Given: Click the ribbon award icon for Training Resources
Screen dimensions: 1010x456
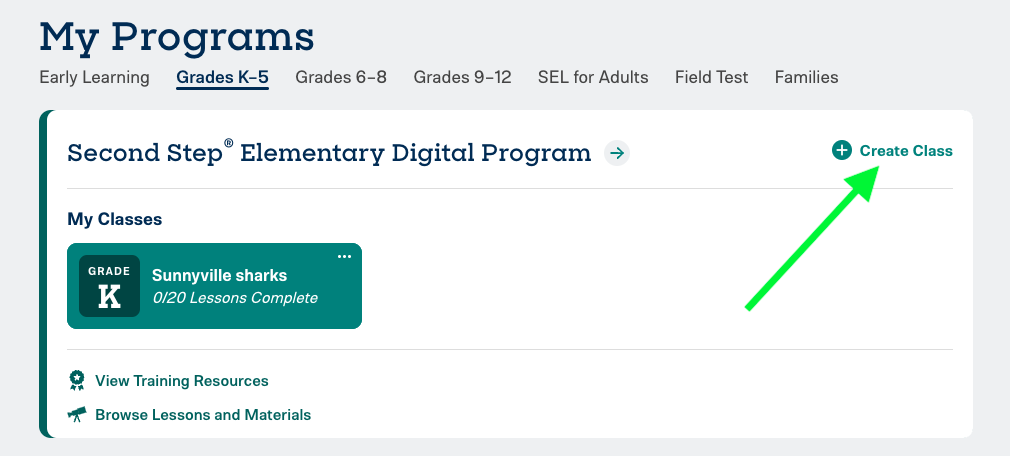Looking at the screenshot, I should [x=77, y=381].
